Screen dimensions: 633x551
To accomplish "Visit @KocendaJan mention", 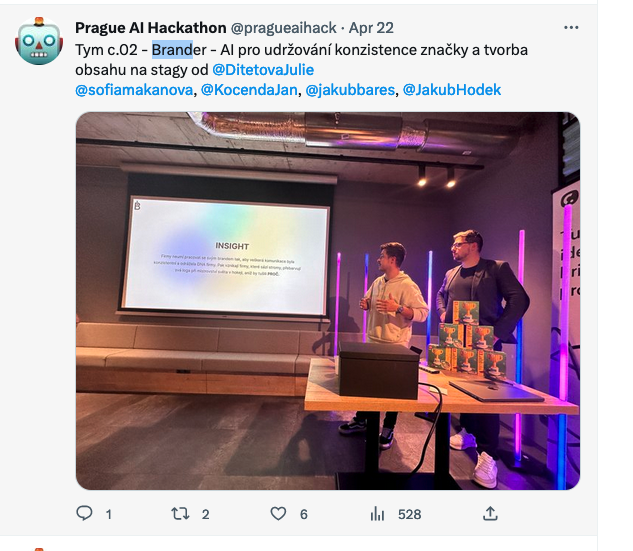I will (249, 90).
